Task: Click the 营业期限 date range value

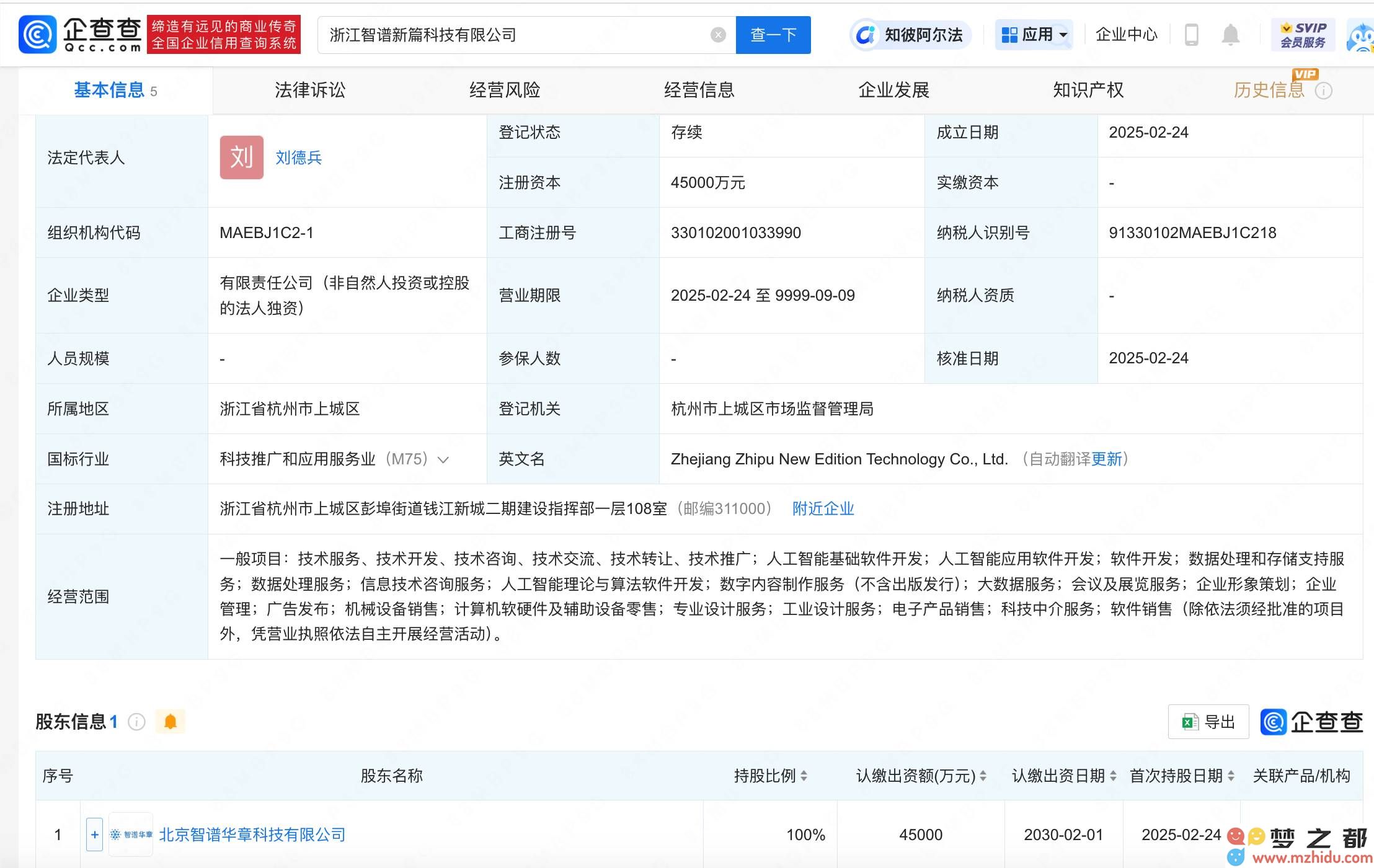Action: click(x=763, y=296)
